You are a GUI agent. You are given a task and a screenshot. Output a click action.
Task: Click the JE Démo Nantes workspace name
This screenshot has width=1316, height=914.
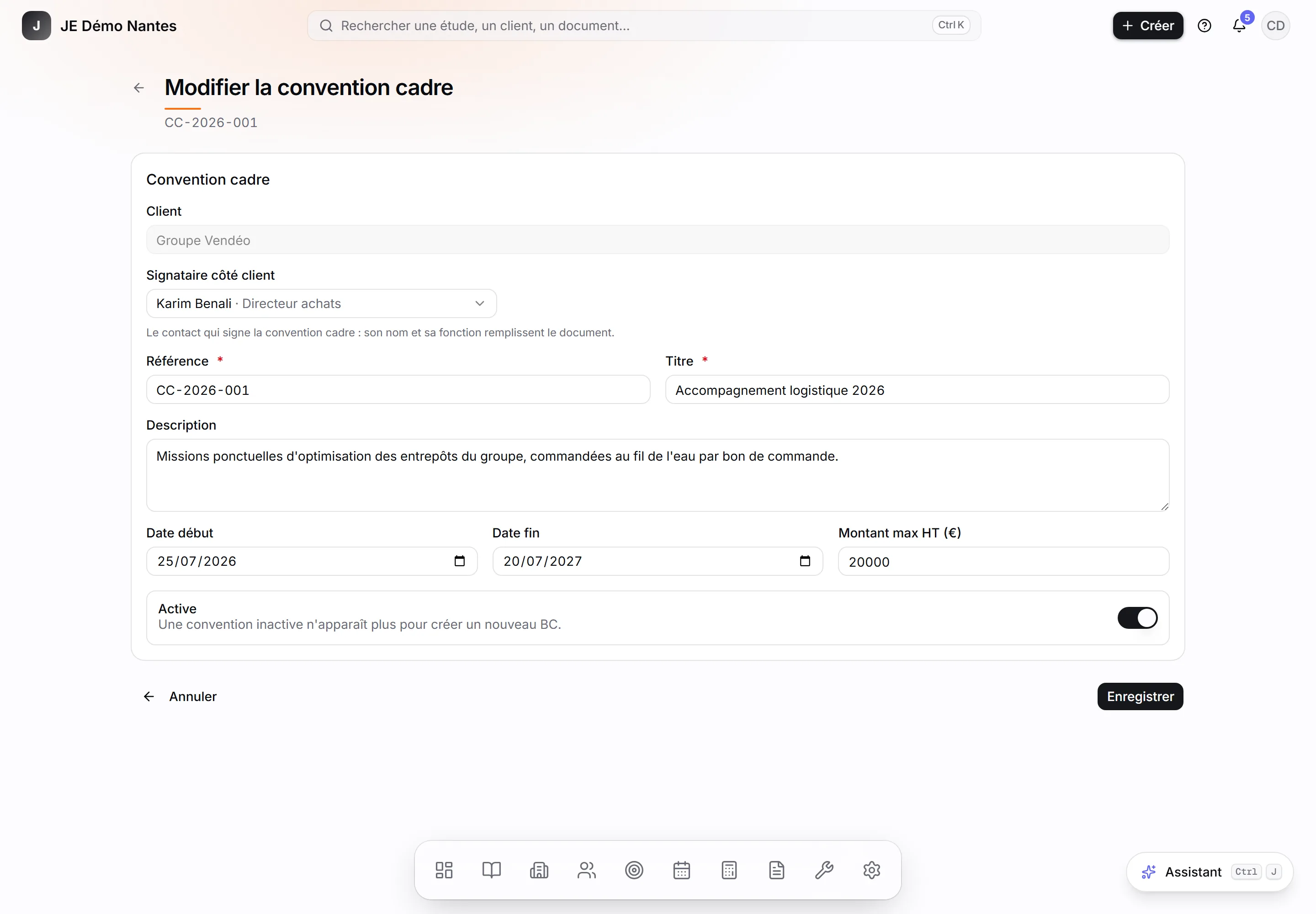118,26
